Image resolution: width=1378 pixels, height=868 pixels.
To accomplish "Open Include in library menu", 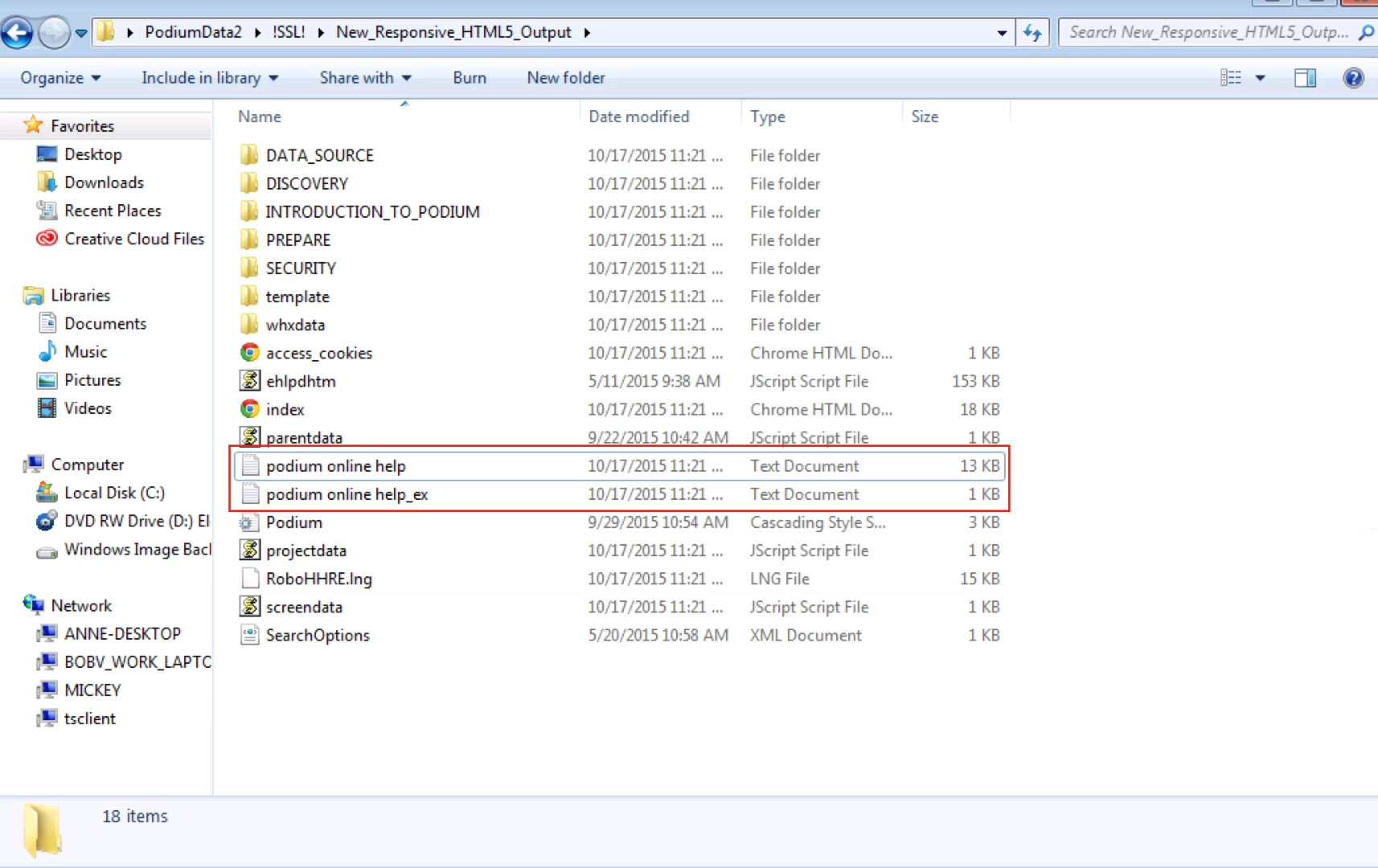I will pyautogui.click(x=210, y=78).
